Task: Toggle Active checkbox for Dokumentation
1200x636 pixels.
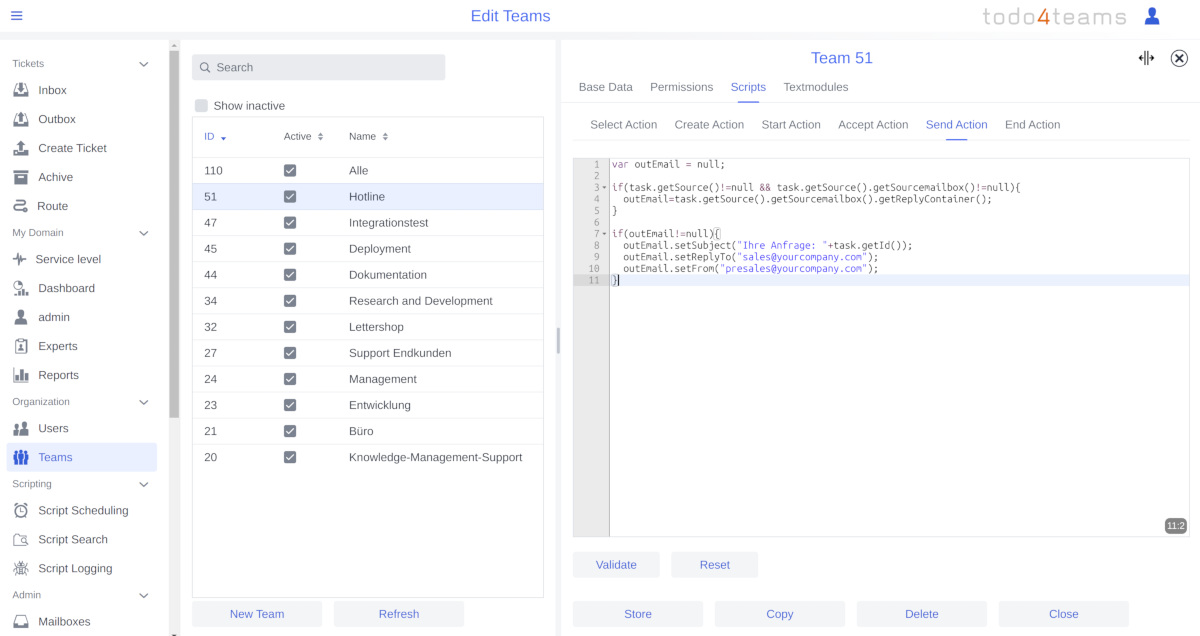Action: tap(290, 275)
